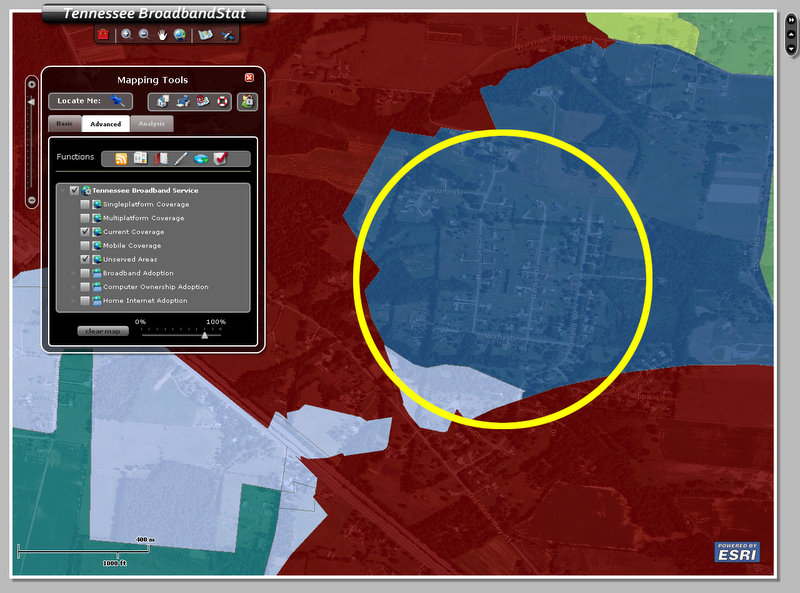Click the globe icon beside Unserved Areas

[97, 259]
